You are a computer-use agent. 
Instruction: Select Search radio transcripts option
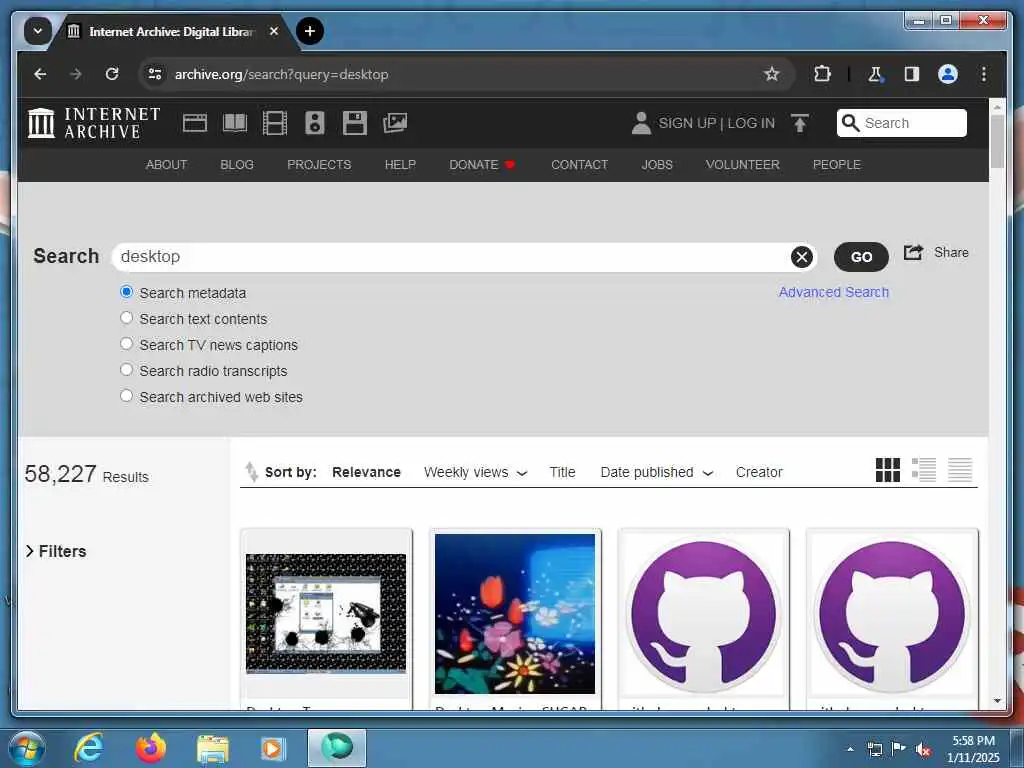127,370
